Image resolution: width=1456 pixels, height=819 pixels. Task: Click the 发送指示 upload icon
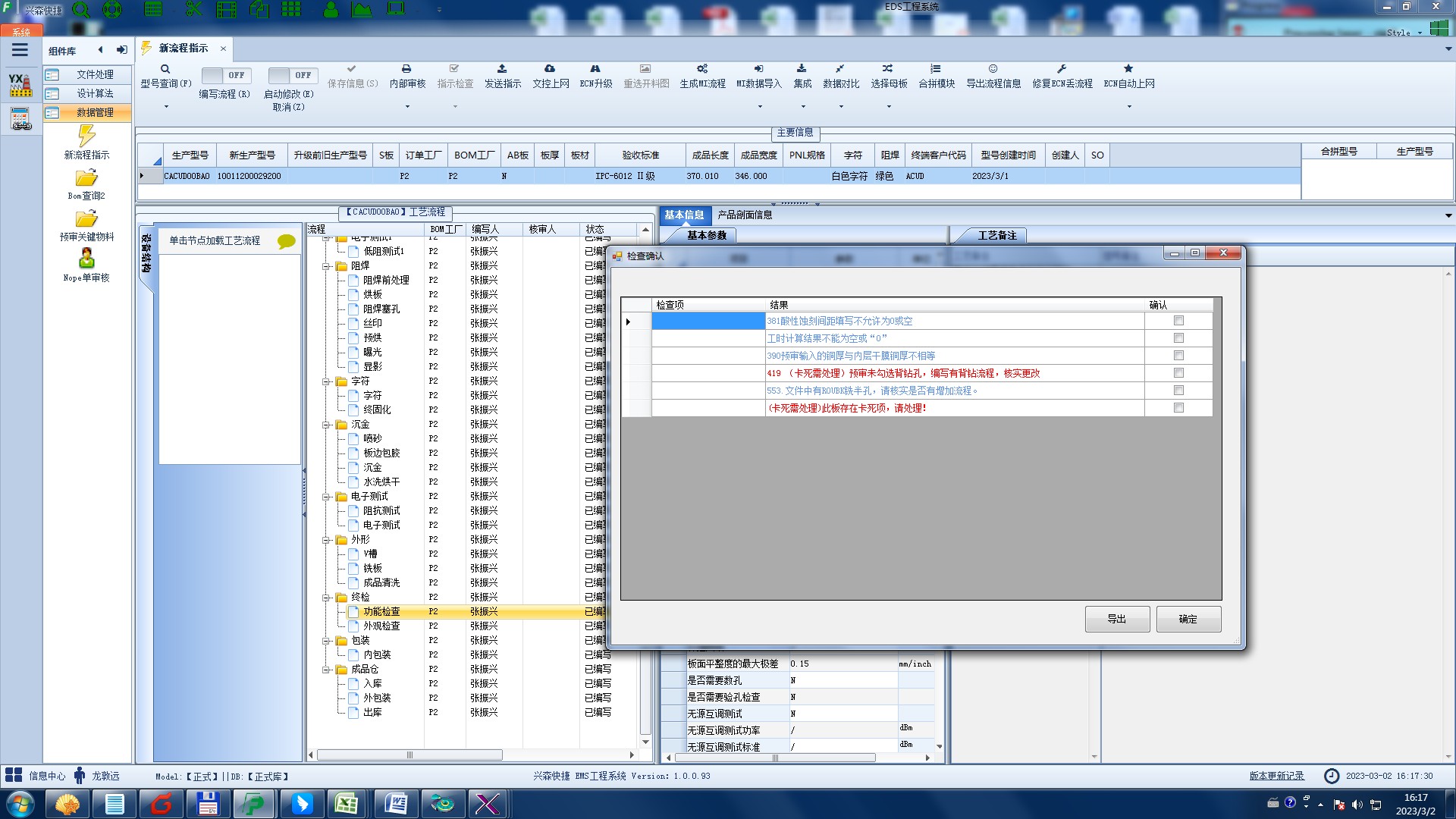pyautogui.click(x=502, y=69)
